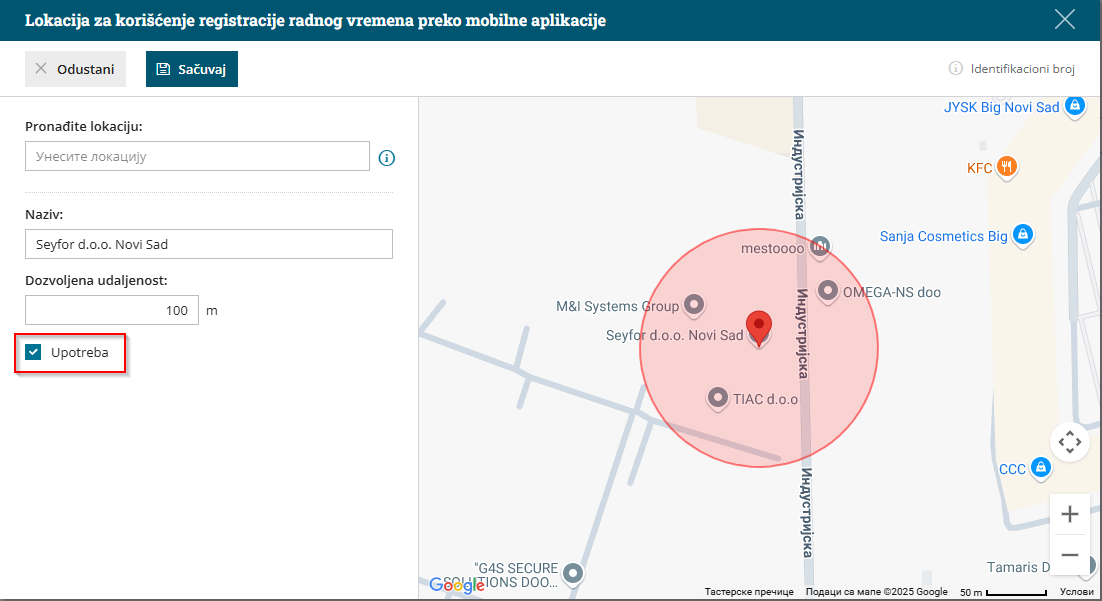The width and height of the screenshot is (1102, 601).
Task: Close the dialog with the X icon
Action: pos(1065,19)
